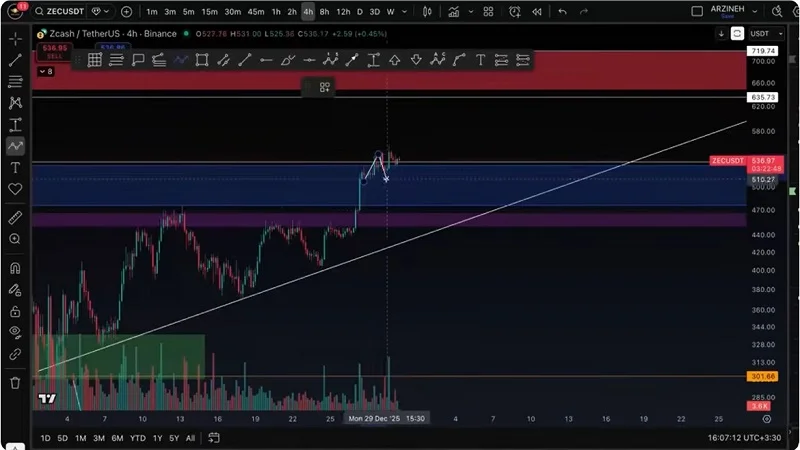This screenshot has height=450, width=800.
Task: Toggle magnet mode in the sidebar
Action: [x=15, y=268]
